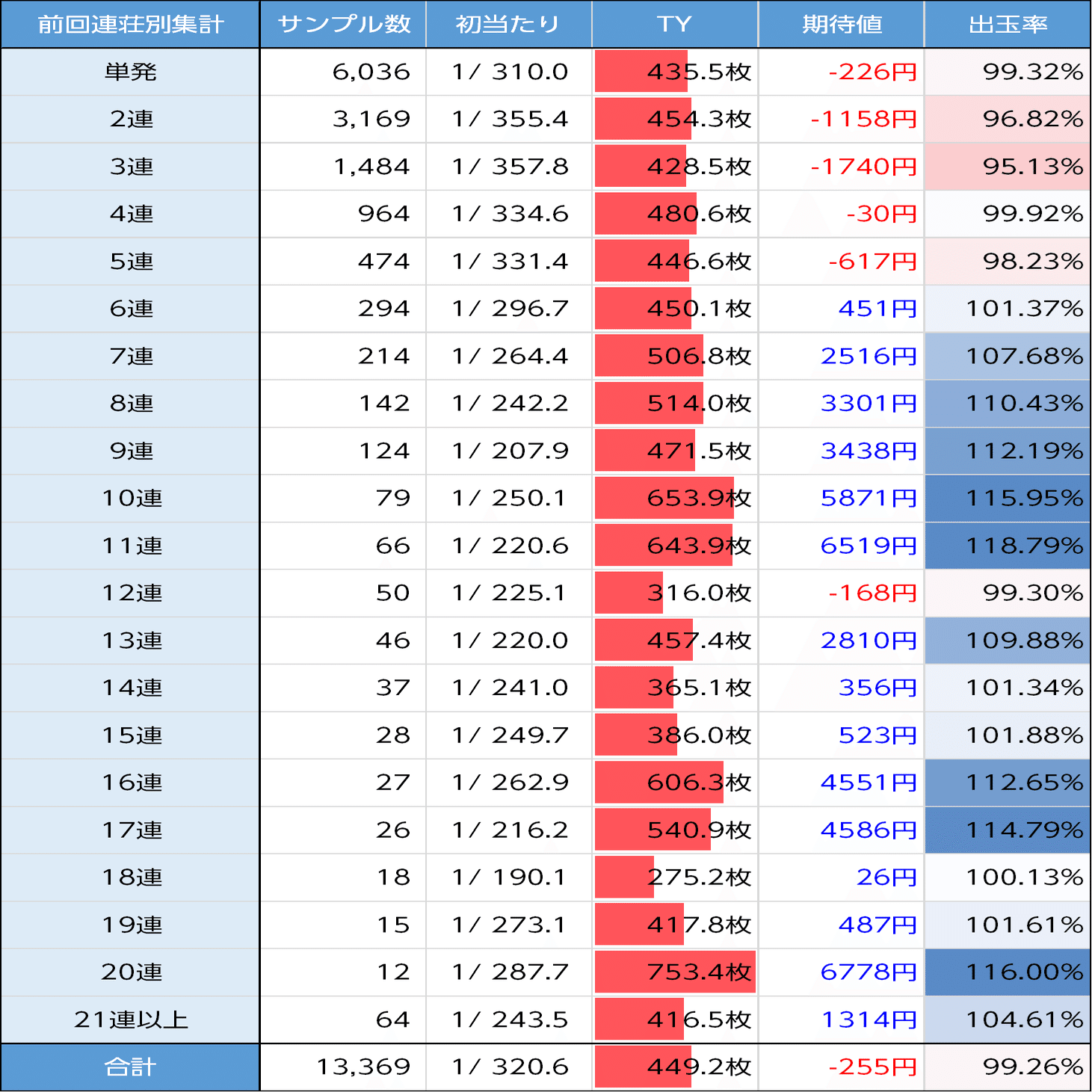Click the 104.61% payout cell
The image size is (1092, 1092).
click(1008, 1019)
